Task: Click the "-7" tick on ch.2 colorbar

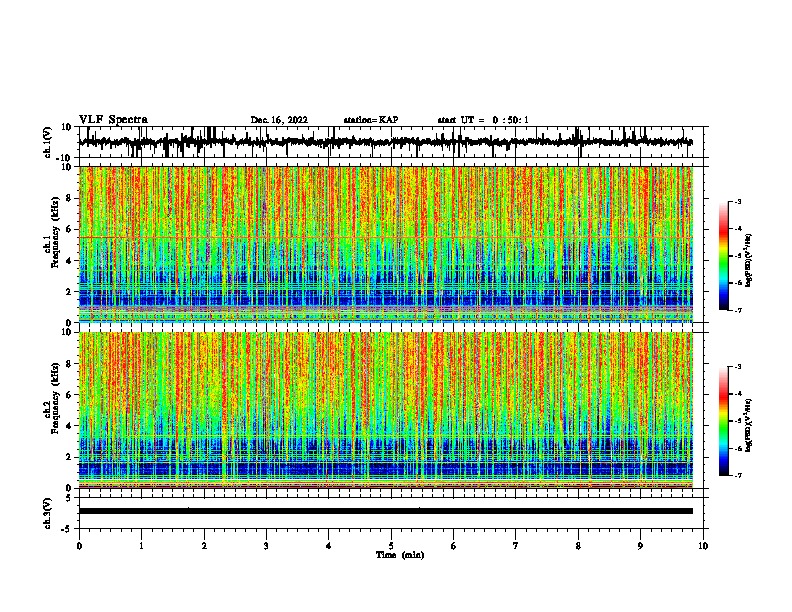Action: pos(737,475)
